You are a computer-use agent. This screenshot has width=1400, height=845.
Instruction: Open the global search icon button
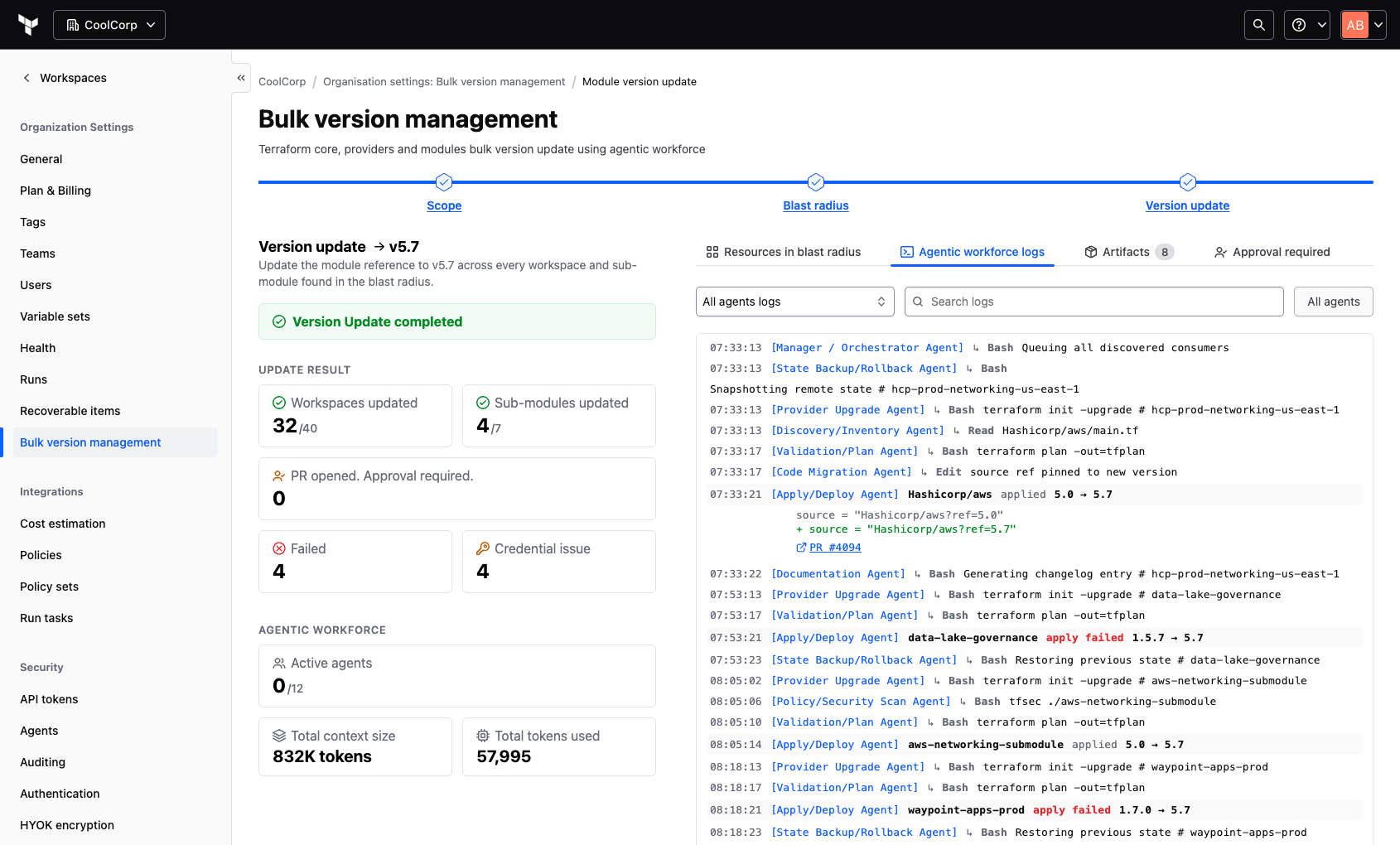(x=1258, y=25)
